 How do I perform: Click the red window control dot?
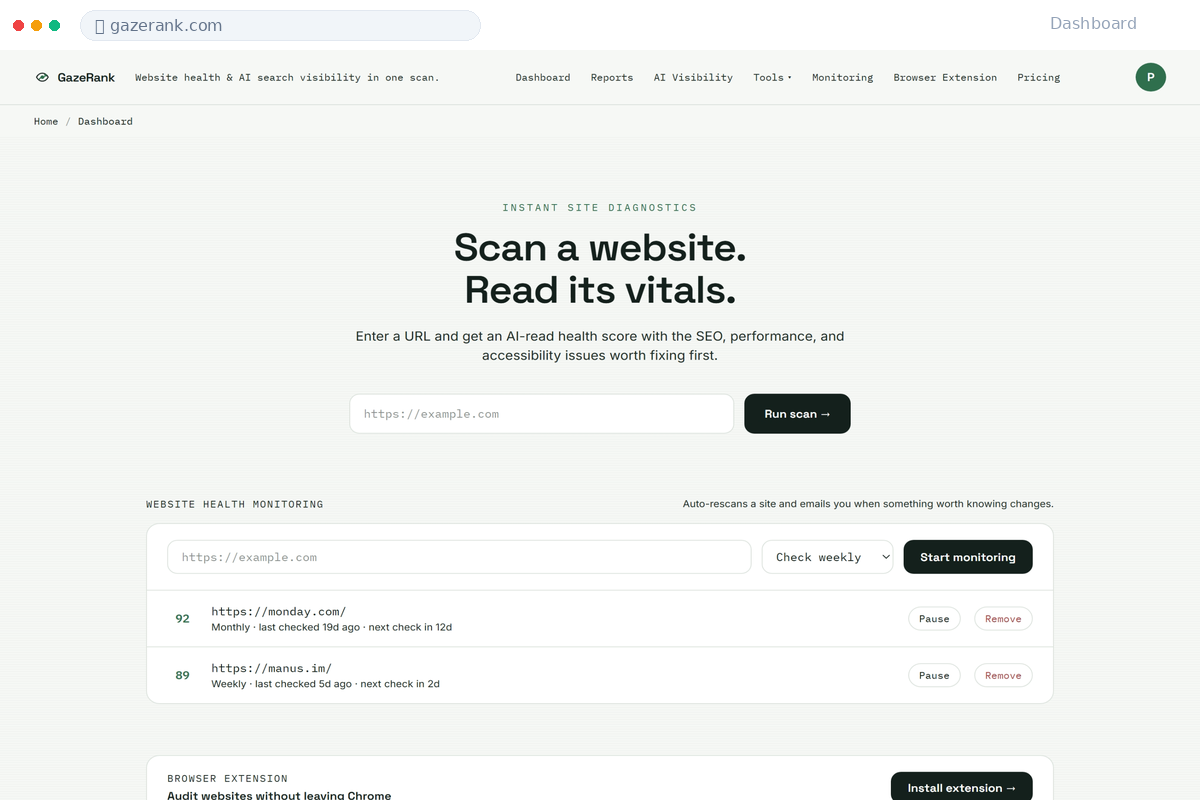(18, 25)
